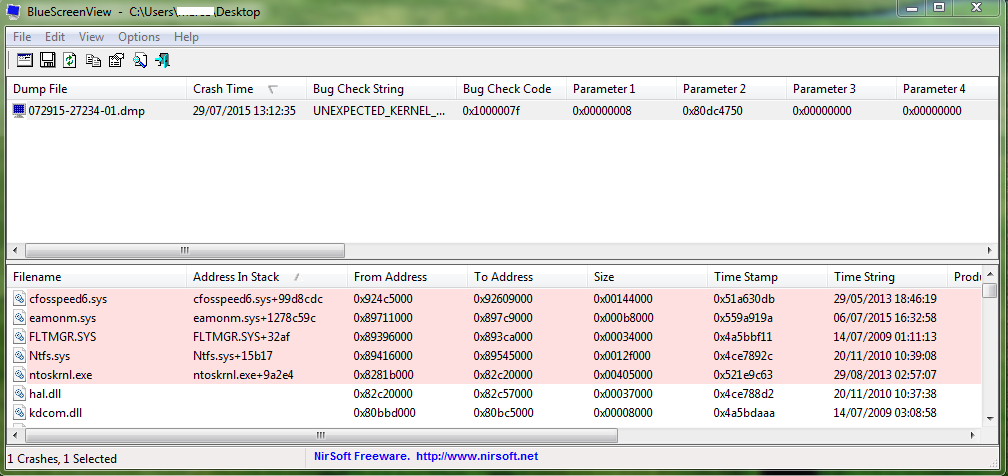Click the ntoskrnl.exe+9a2e4 stack address cell

pyautogui.click(x=243, y=374)
